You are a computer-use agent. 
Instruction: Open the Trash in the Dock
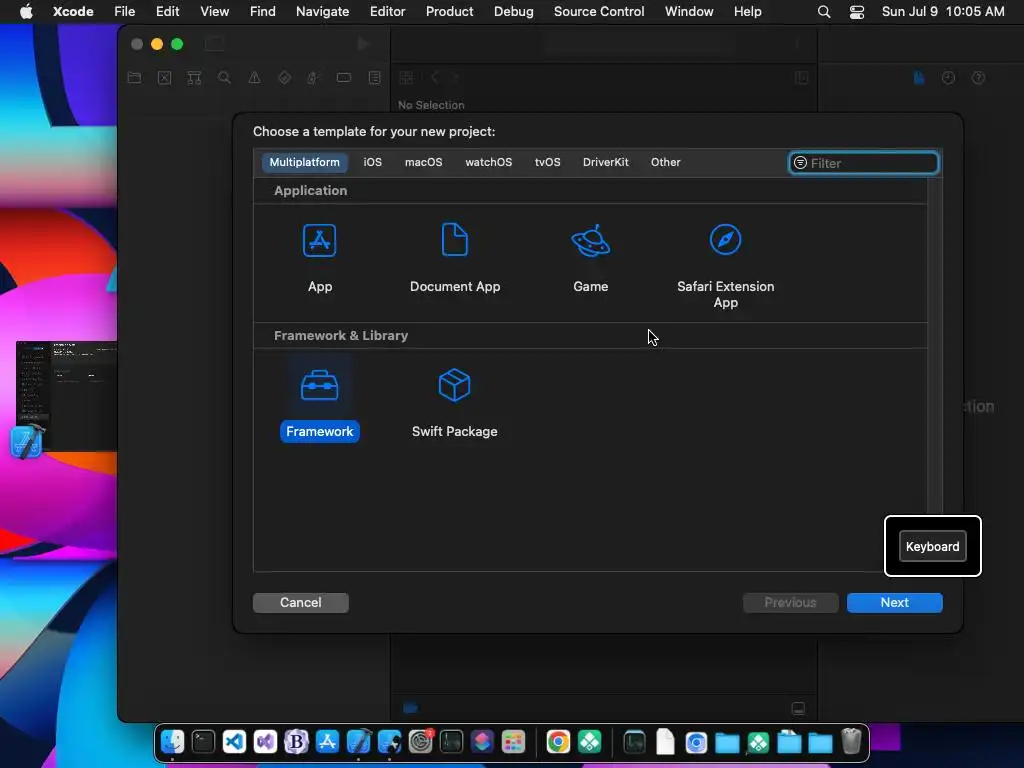(851, 742)
